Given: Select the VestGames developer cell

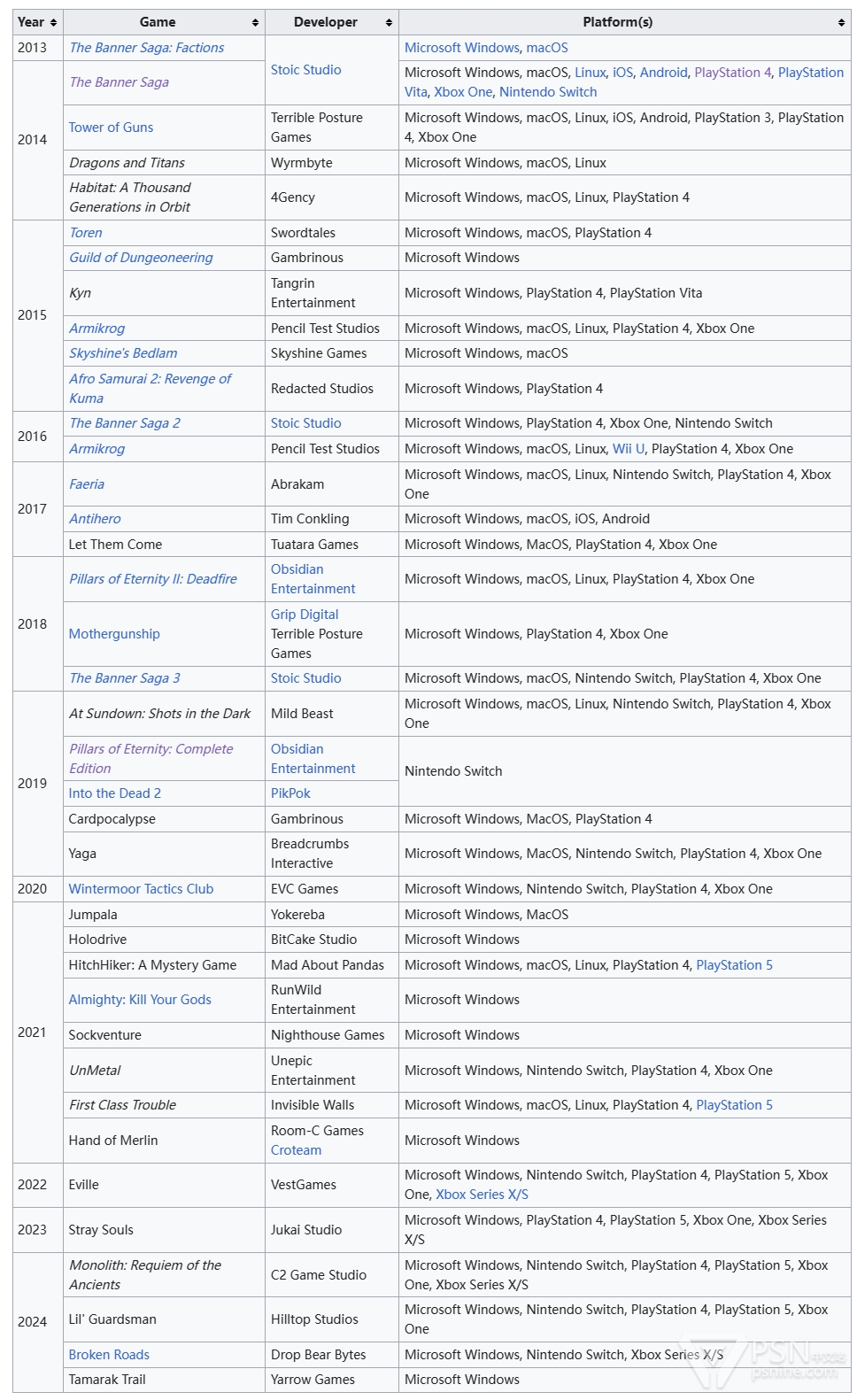Looking at the screenshot, I should click(x=332, y=1185).
